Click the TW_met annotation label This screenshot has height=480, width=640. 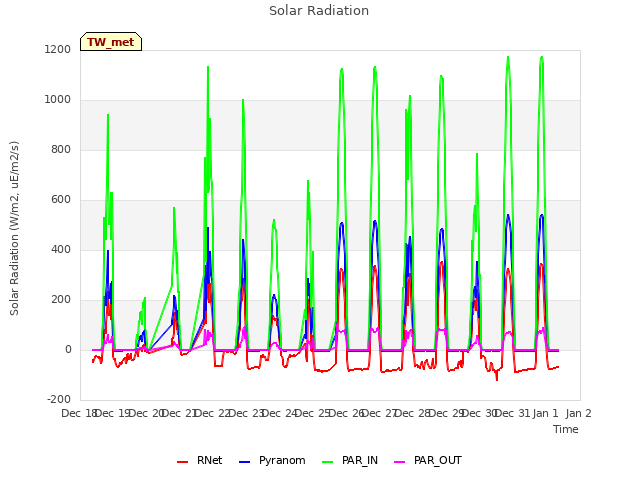pyautogui.click(x=111, y=42)
